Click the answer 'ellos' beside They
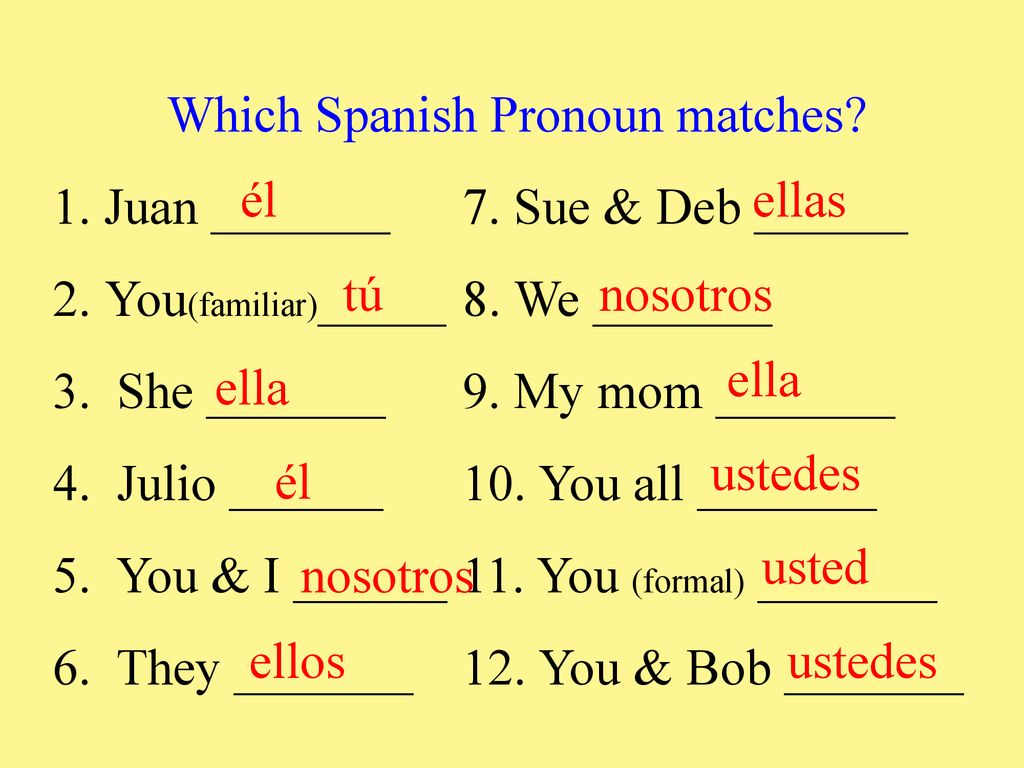 pos(297,662)
